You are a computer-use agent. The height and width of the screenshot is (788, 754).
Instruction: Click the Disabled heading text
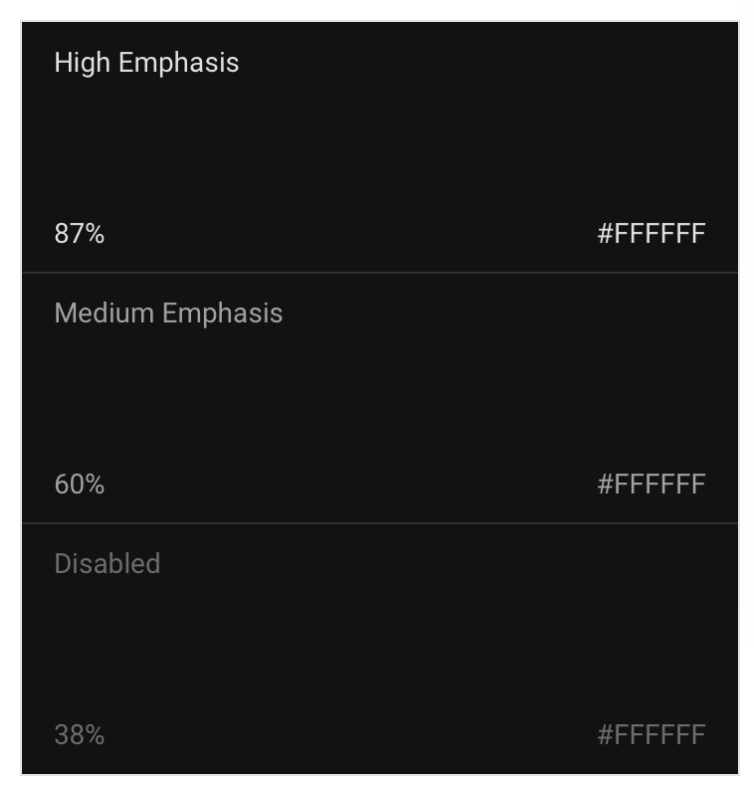coord(107,563)
